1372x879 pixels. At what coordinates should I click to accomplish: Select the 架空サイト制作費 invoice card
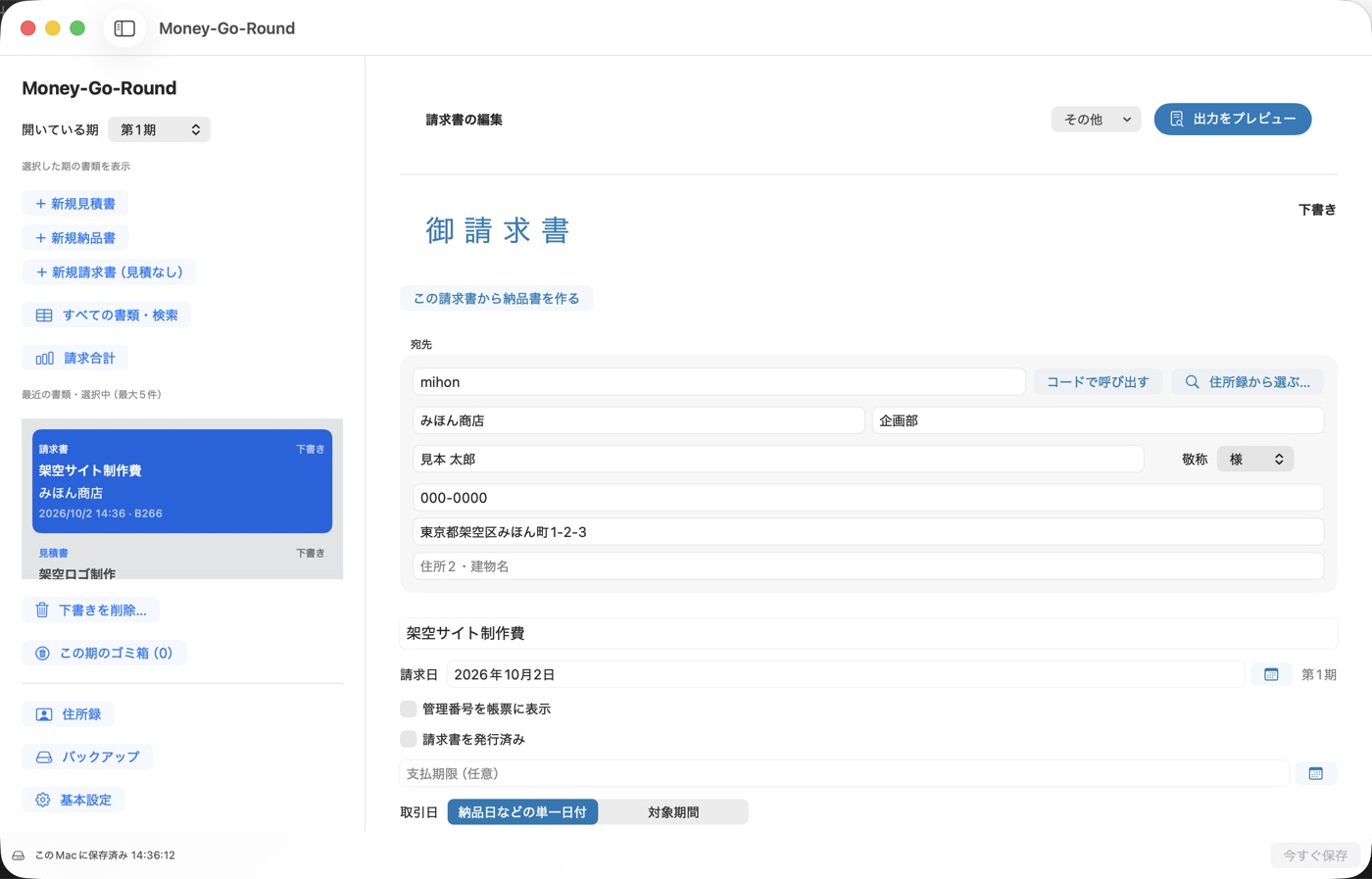[182, 481]
